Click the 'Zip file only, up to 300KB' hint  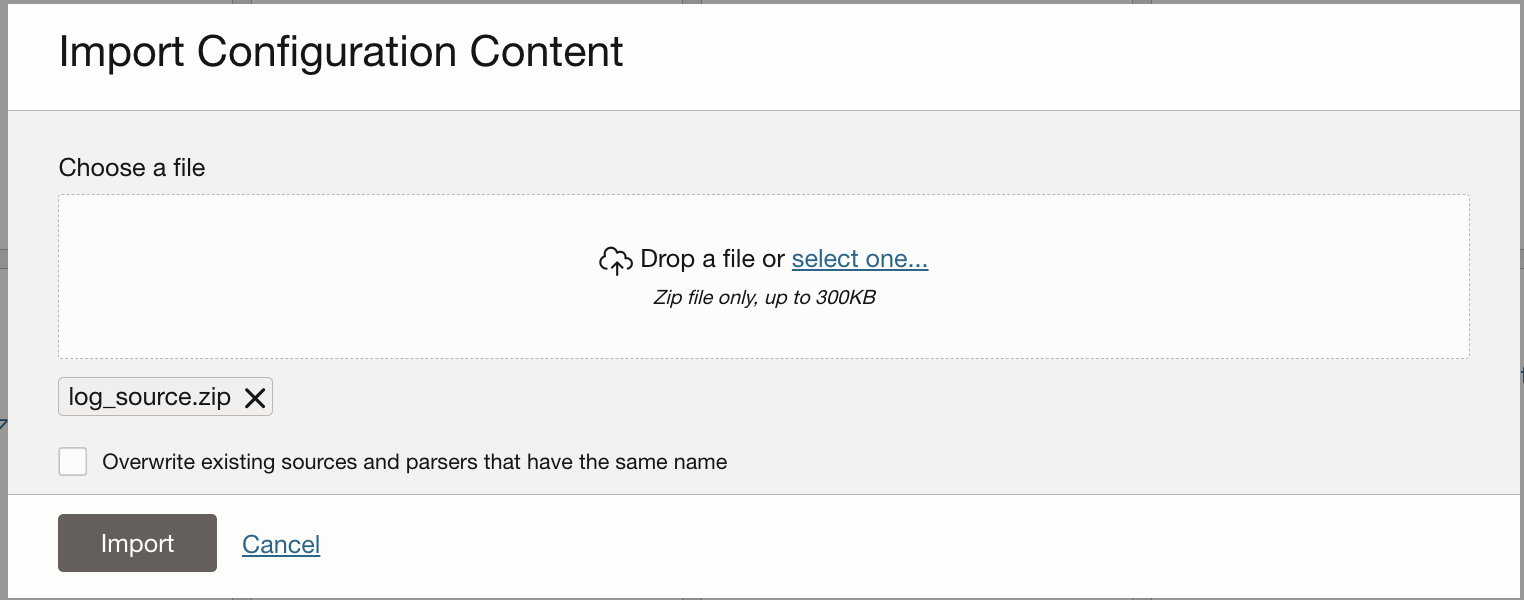click(764, 297)
